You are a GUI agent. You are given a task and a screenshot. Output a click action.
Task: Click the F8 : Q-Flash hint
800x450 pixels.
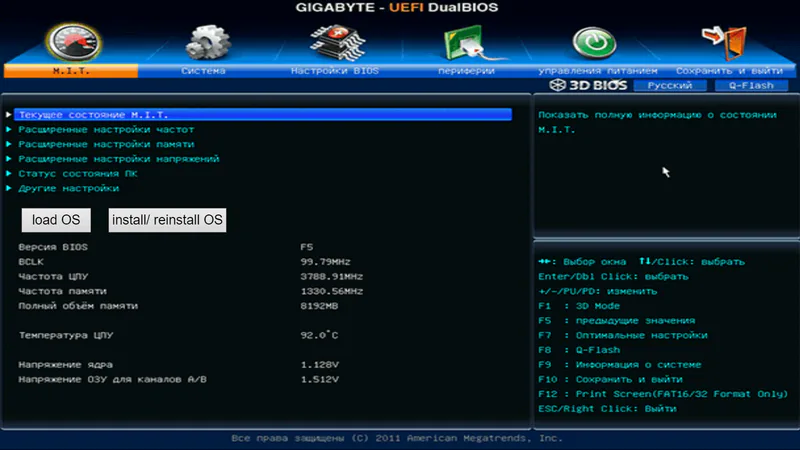click(x=579, y=350)
